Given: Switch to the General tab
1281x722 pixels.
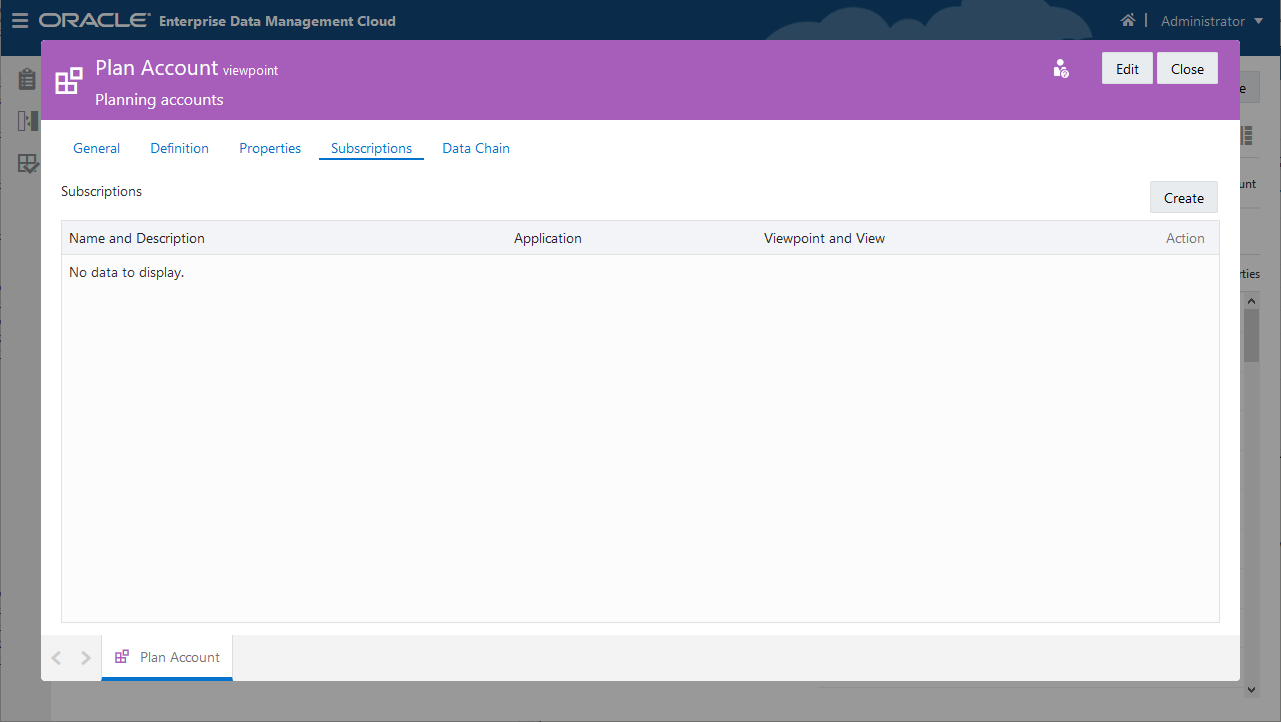Looking at the screenshot, I should [x=96, y=147].
